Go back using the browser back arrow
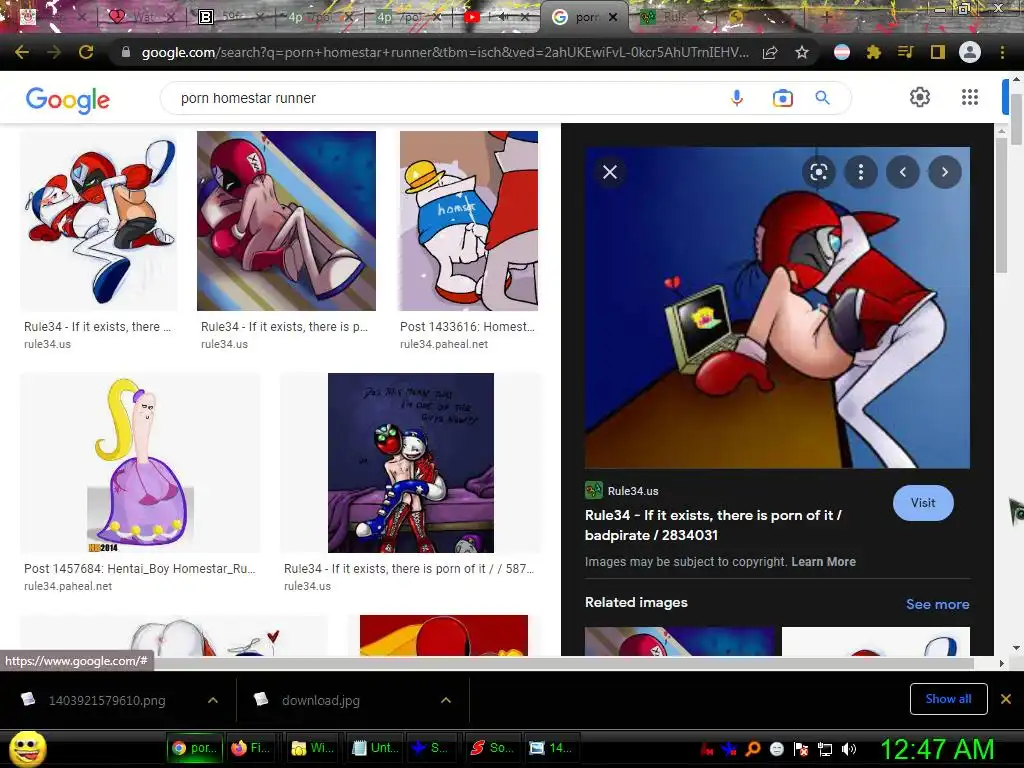 (x=22, y=52)
